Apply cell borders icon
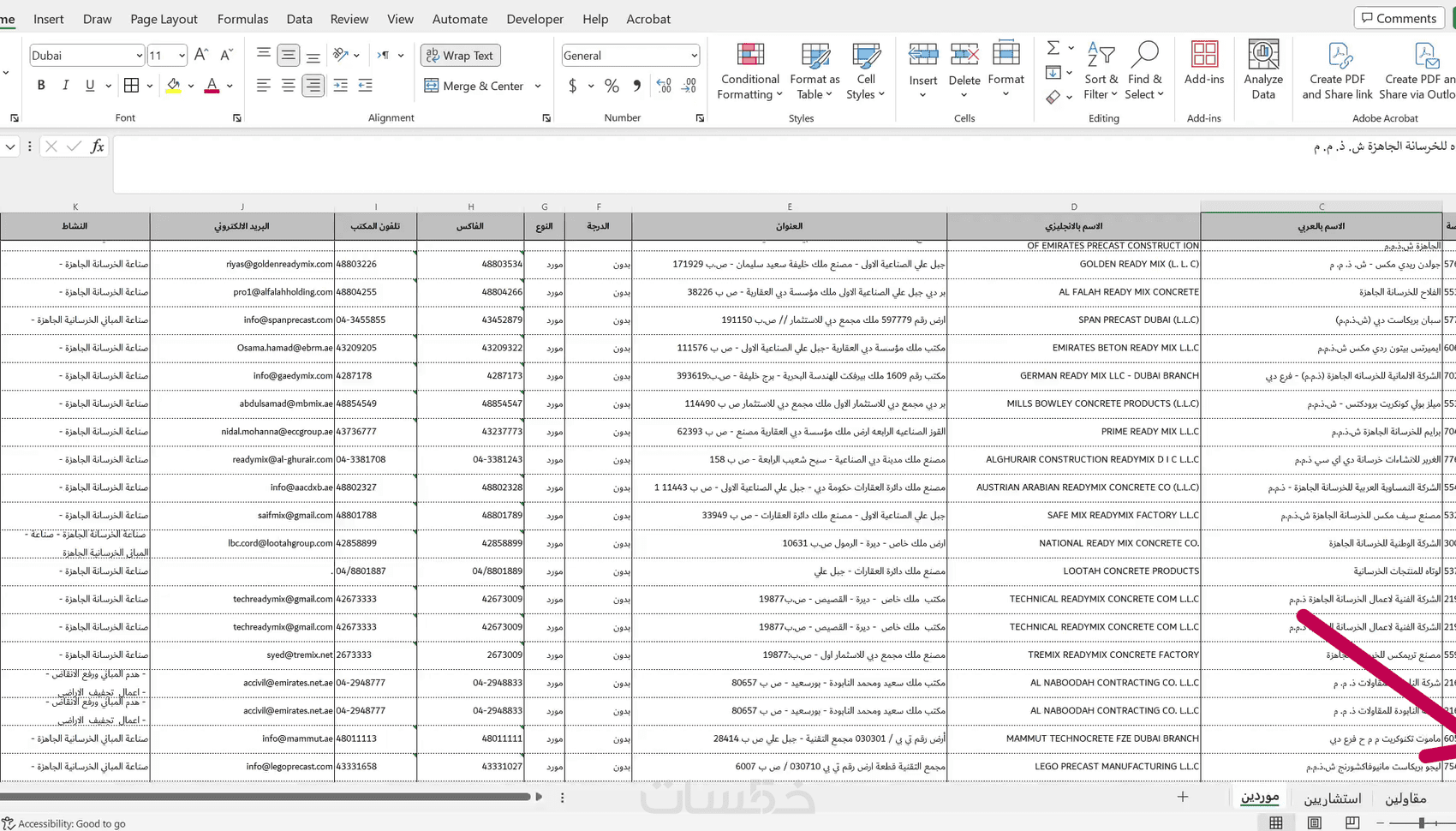The image size is (1456, 831). tap(131, 86)
